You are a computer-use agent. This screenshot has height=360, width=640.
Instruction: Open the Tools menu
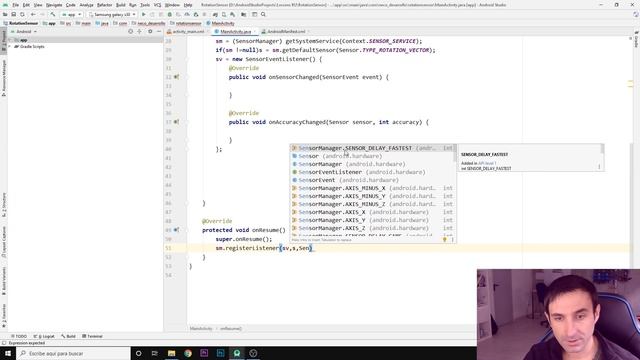(145, 5)
